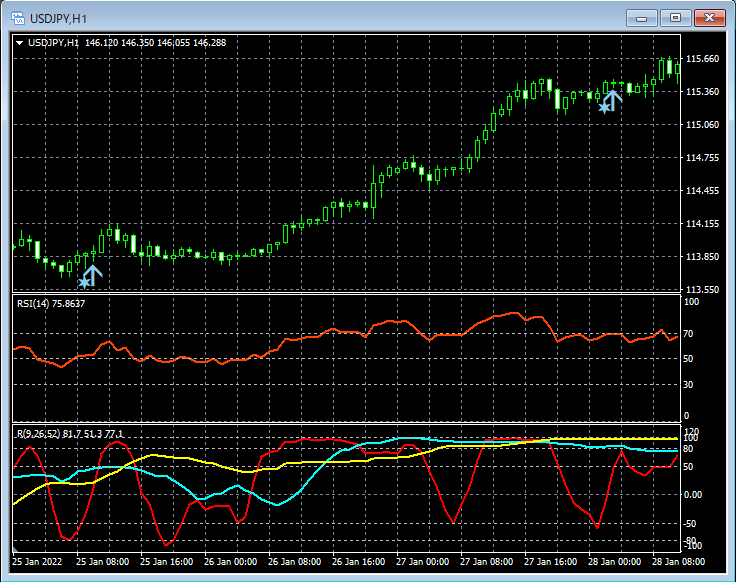Click the blue star marker beside left arrow
This screenshot has height=582, width=736.
pyautogui.click(x=84, y=283)
